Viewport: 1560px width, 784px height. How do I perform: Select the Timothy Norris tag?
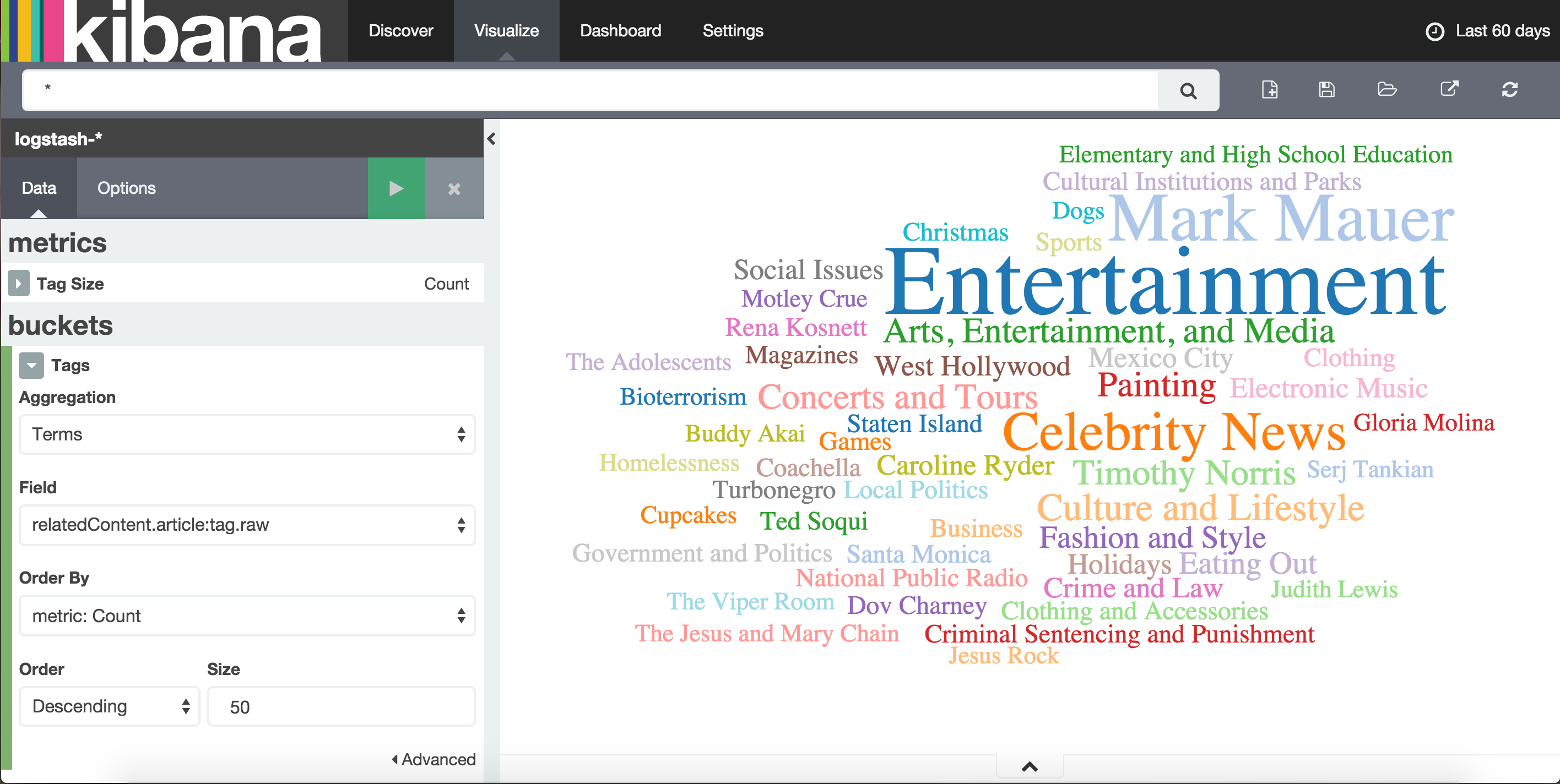coord(1184,473)
